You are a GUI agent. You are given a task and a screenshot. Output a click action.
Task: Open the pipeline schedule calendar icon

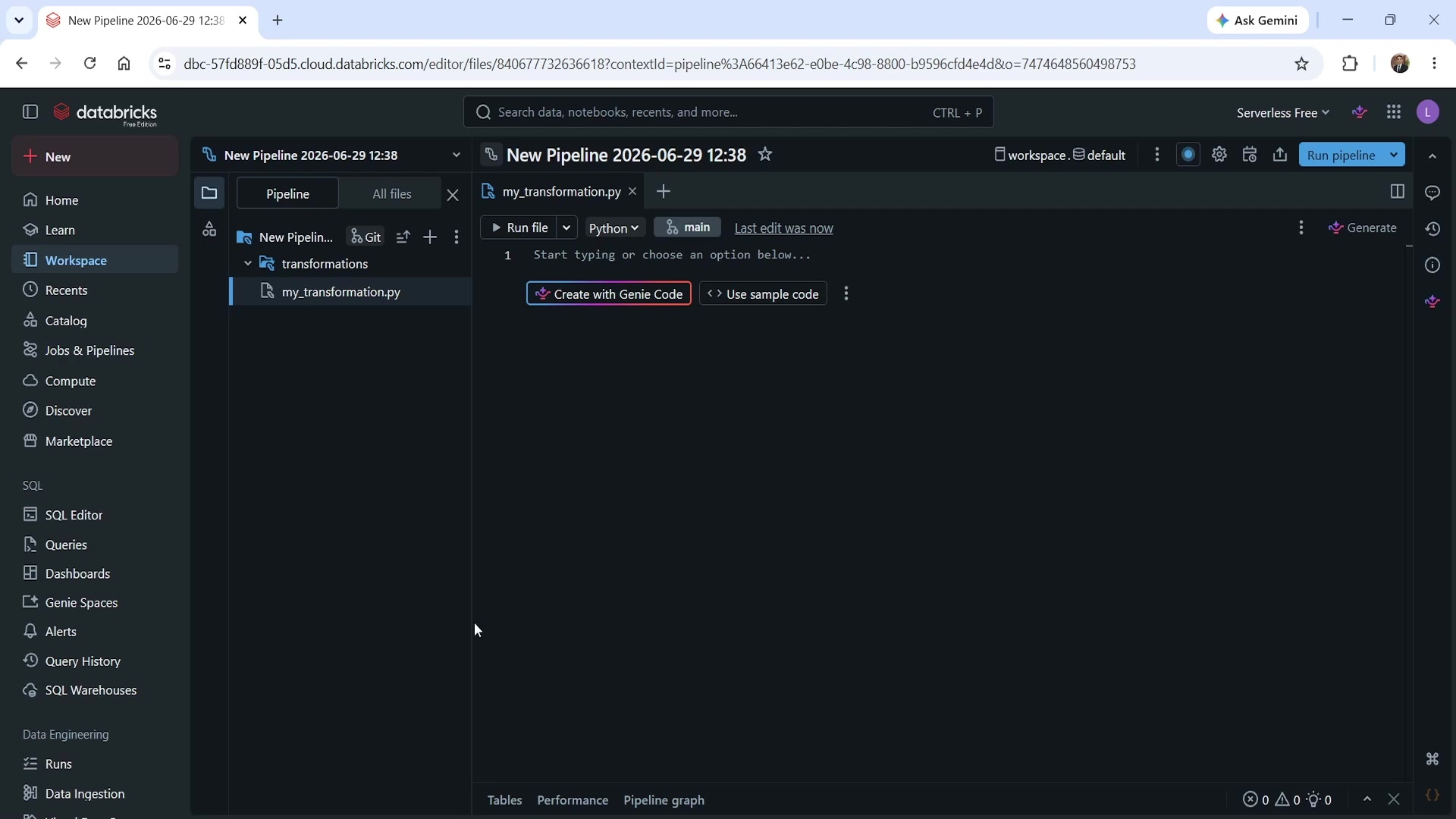click(x=1250, y=155)
